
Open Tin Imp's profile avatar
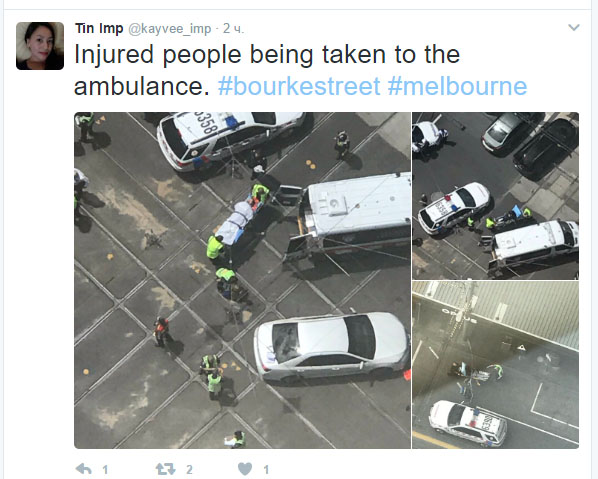tap(40, 46)
